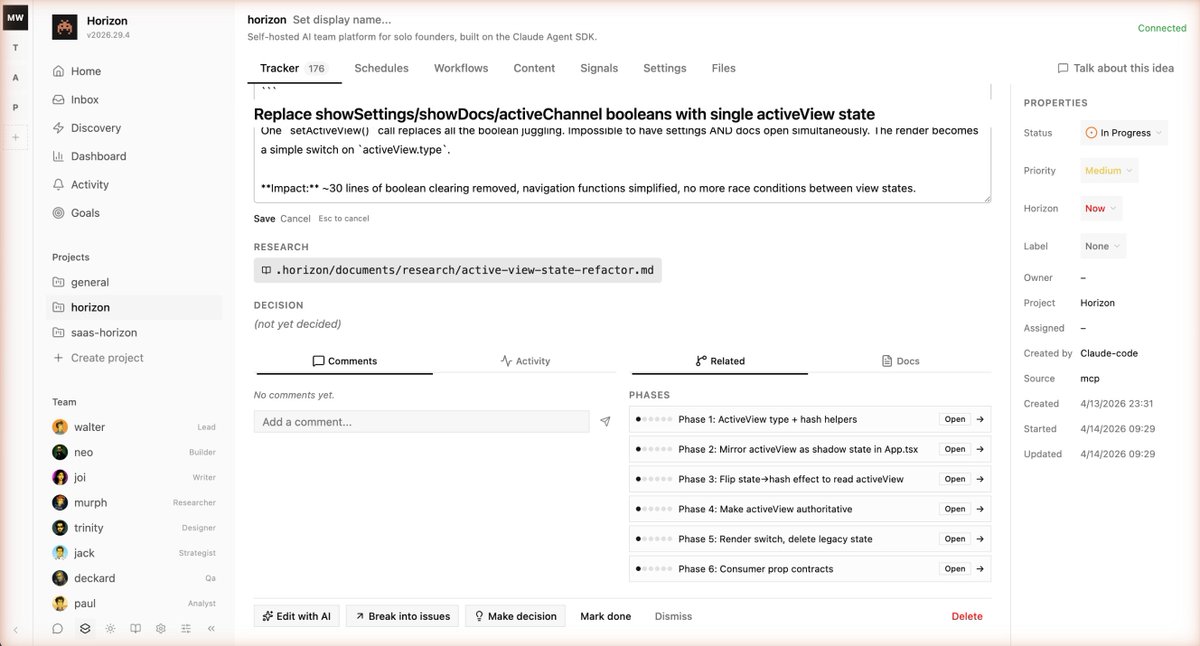Open the Priority dropdown showing Medium
1200x646 pixels.
(x=1109, y=171)
